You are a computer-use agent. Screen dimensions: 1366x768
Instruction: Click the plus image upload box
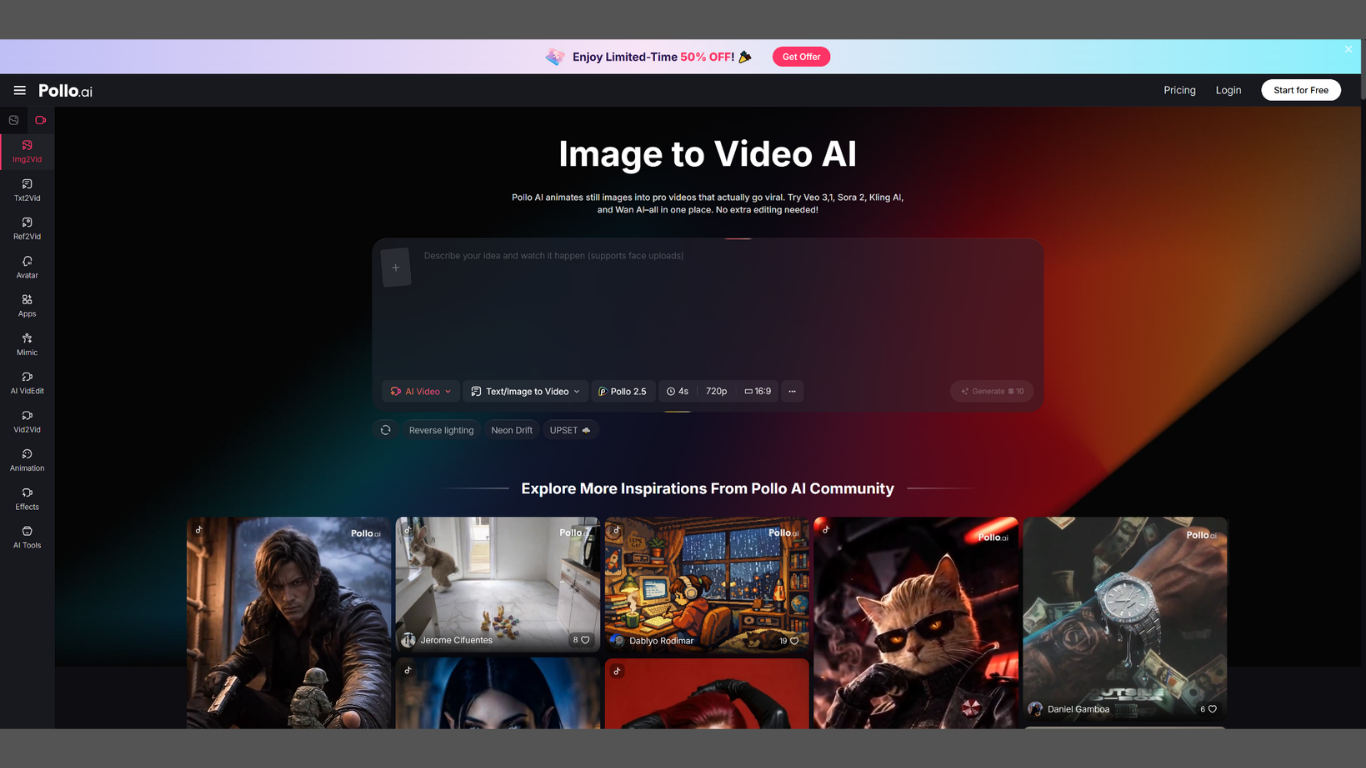point(395,267)
